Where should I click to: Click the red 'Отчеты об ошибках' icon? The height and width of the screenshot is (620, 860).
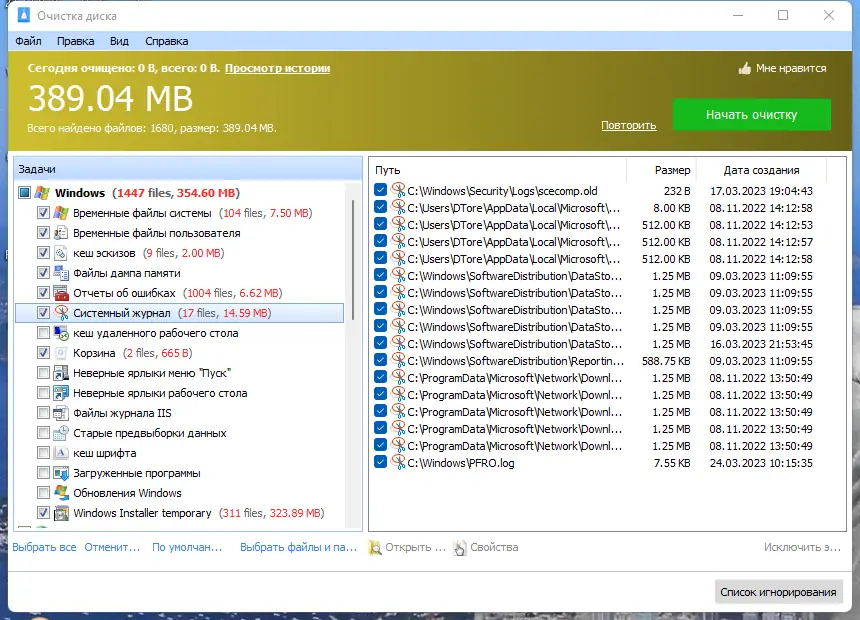[x=61, y=293]
